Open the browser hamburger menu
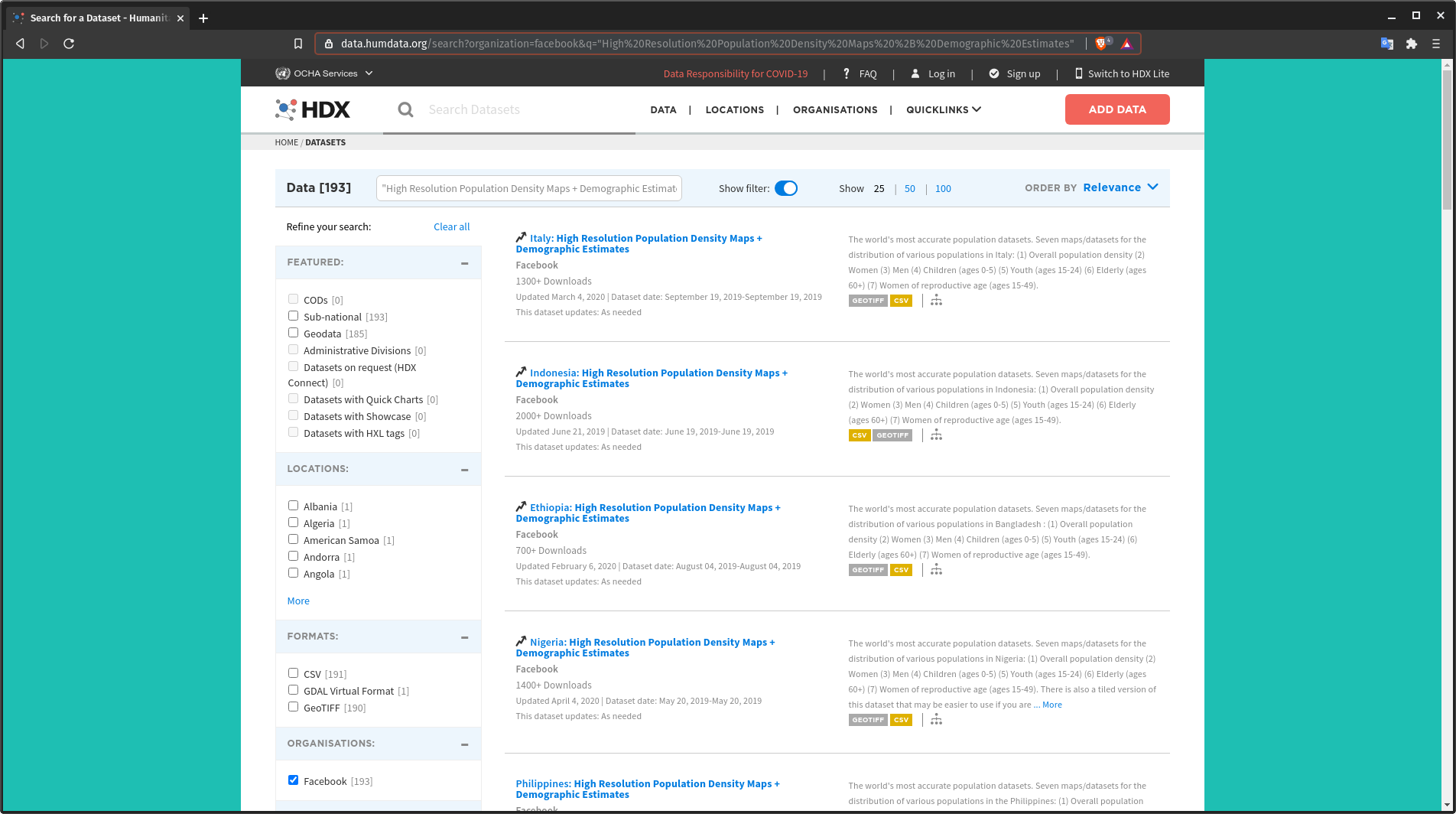 (x=1436, y=44)
